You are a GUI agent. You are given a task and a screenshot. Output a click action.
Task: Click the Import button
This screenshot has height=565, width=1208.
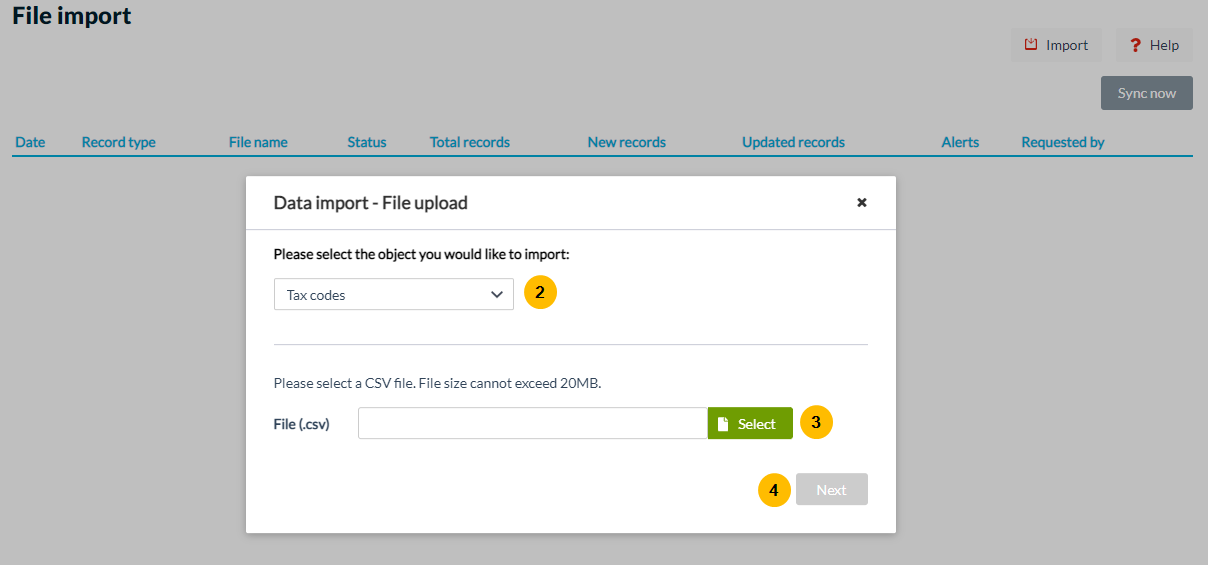point(1056,45)
